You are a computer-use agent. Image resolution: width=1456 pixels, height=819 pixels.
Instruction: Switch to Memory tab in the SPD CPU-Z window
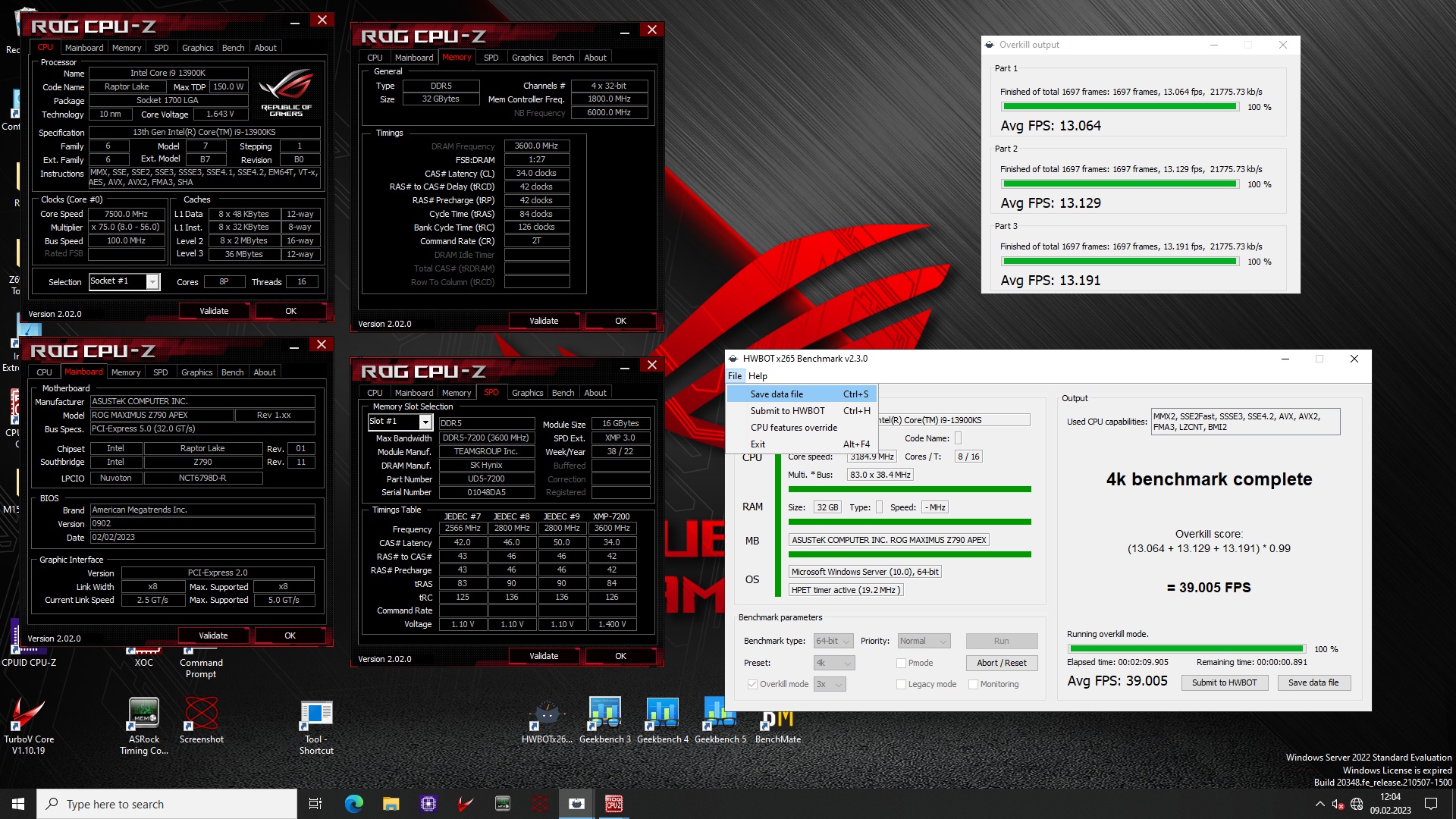pos(457,393)
